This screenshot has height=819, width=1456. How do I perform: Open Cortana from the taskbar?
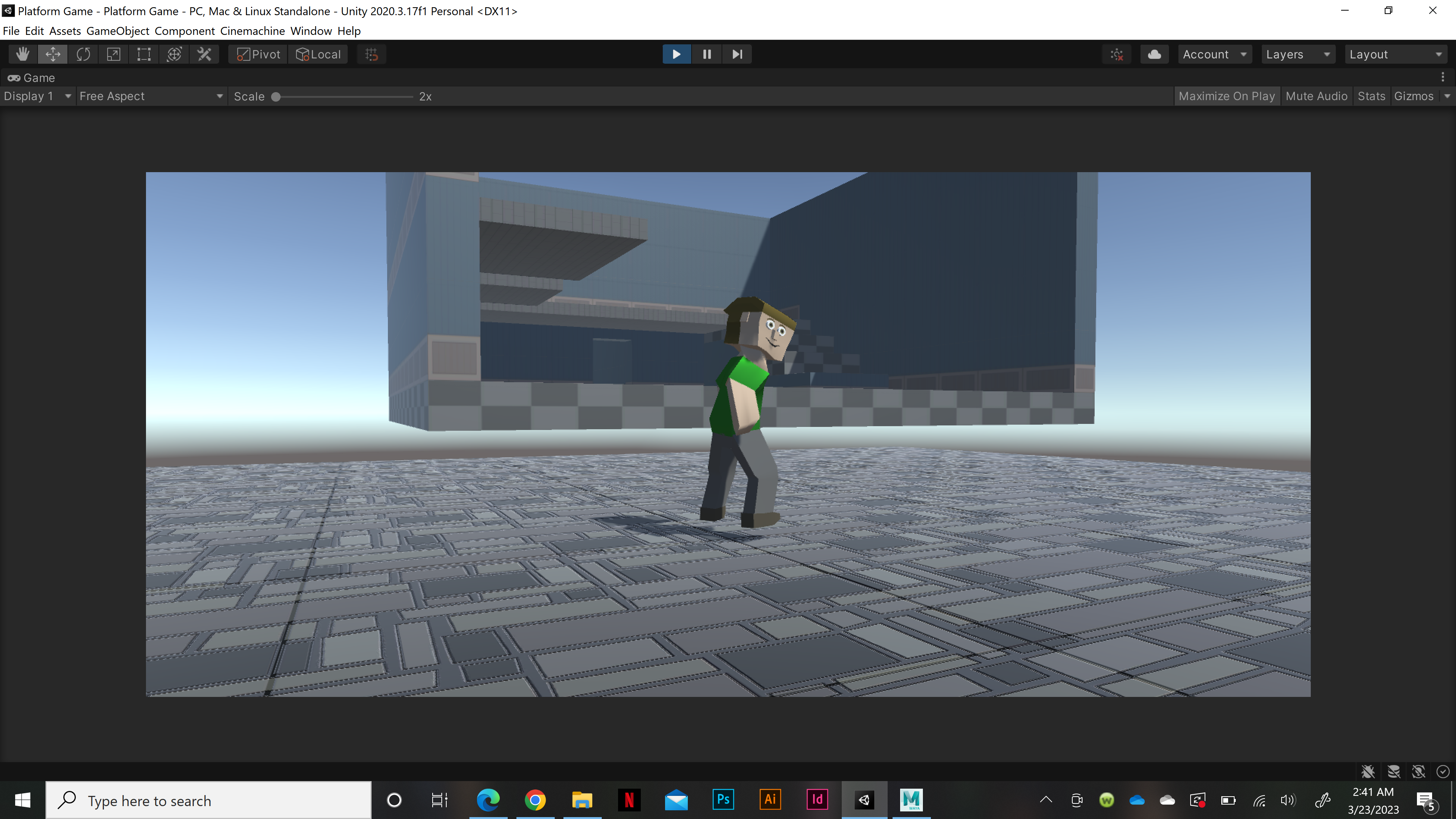pos(394,800)
